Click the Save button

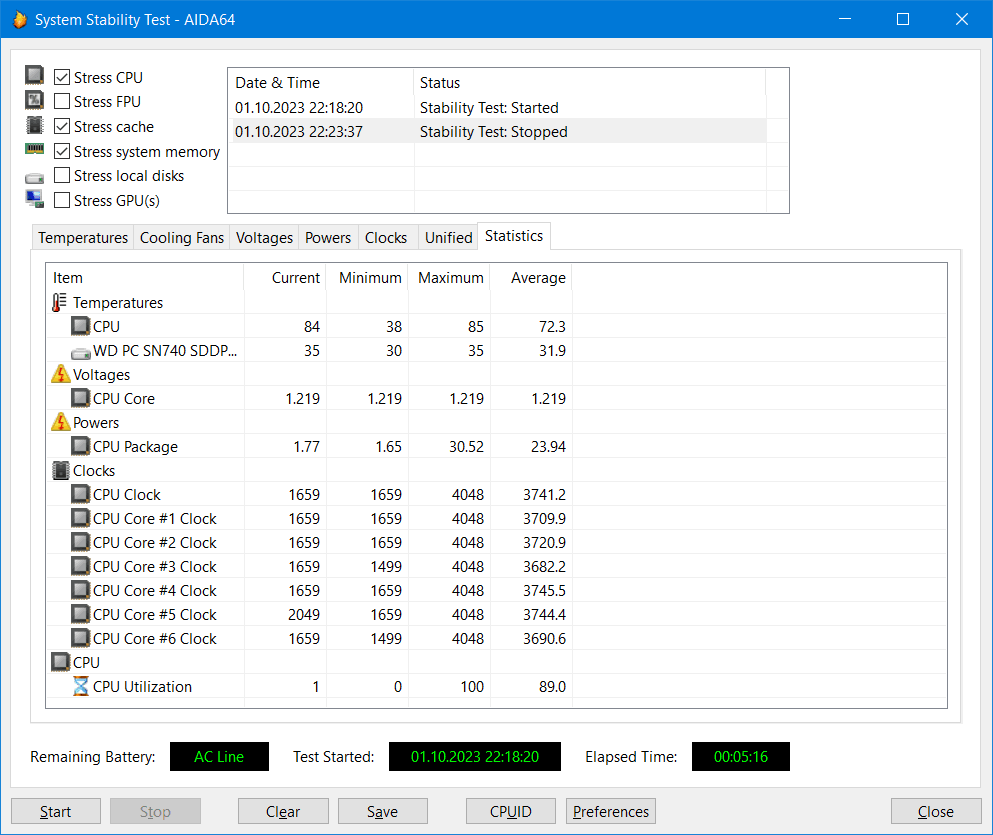pos(383,812)
